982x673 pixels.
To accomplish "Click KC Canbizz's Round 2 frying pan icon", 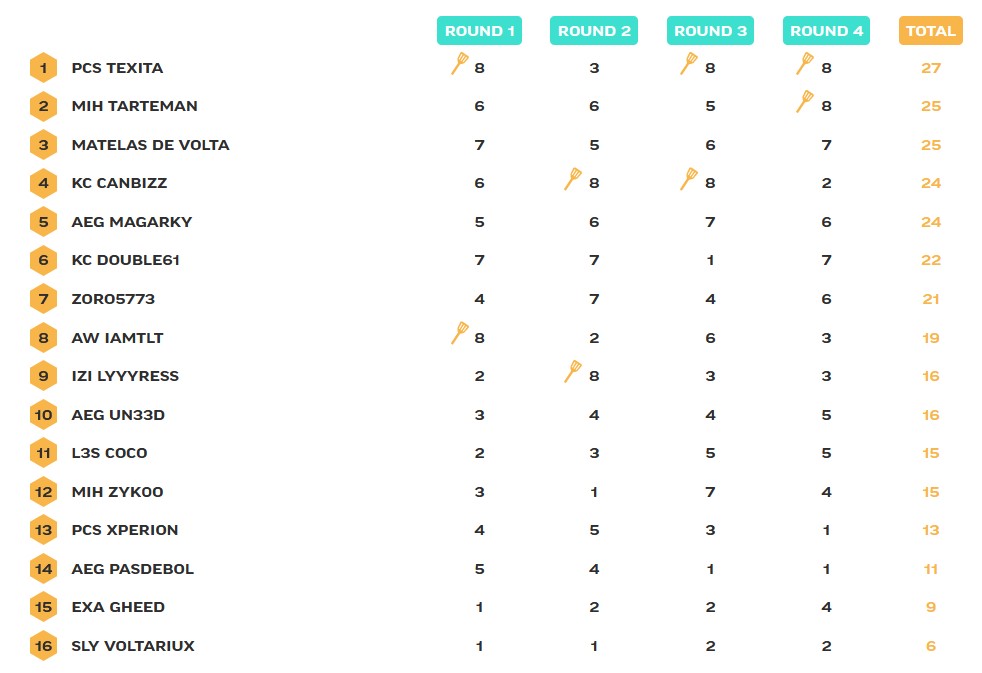I will [x=573, y=180].
